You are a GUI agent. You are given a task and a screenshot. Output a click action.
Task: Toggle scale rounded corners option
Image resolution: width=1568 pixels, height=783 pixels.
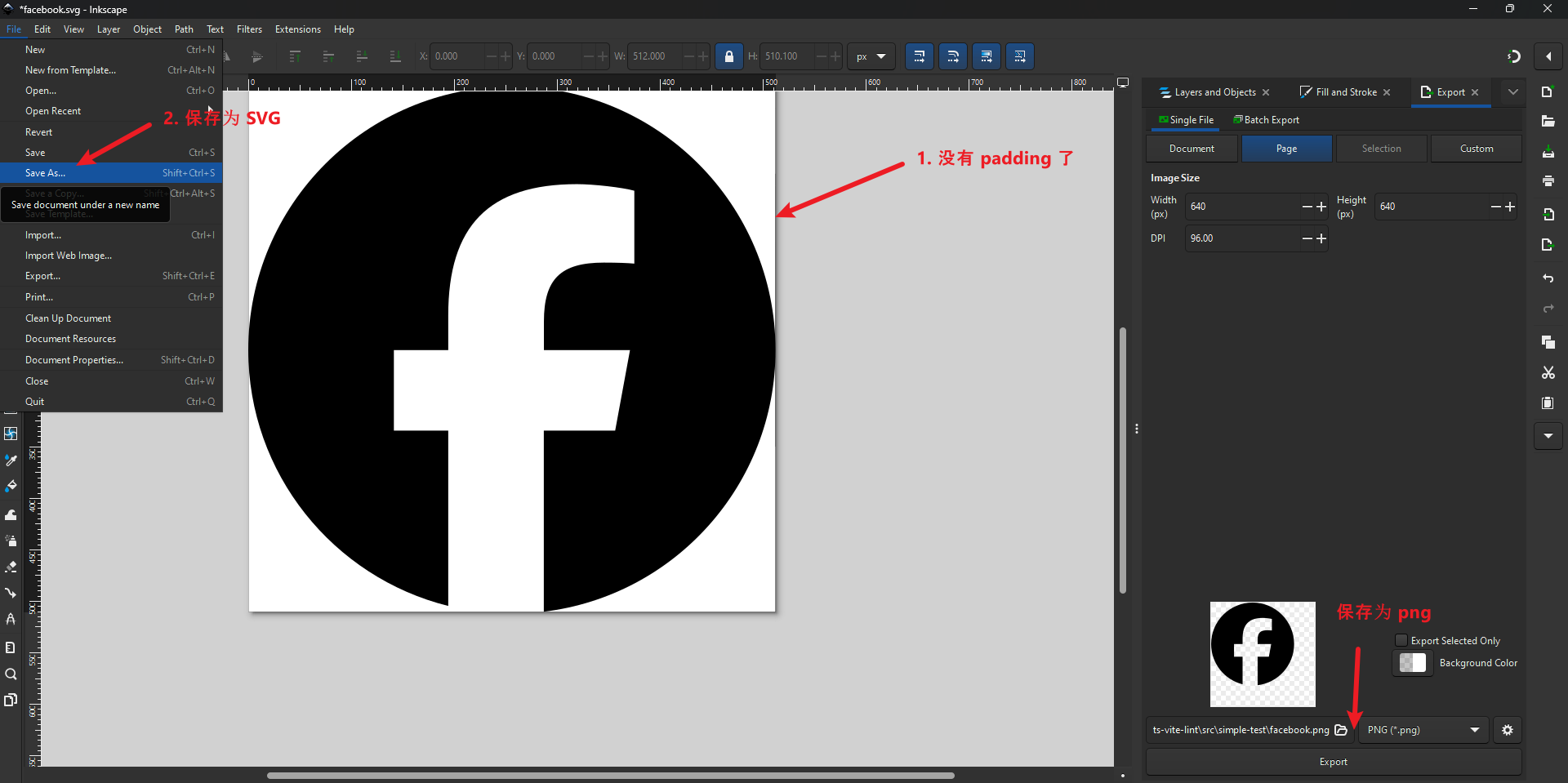point(953,56)
